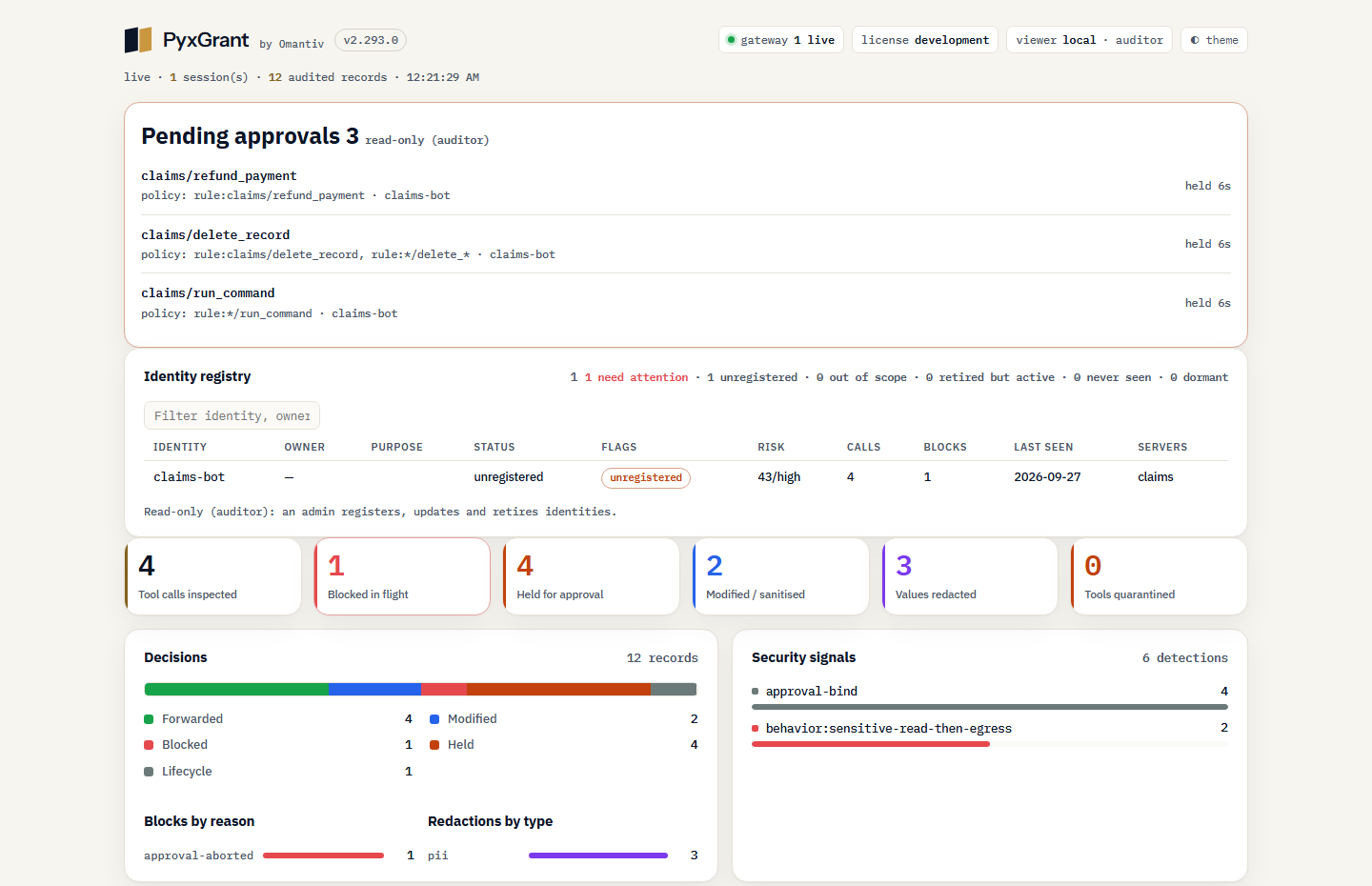The height and width of the screenshot is (886, 1372).
Task: Click the 6 detections count
Action: tap(1185, 658)
